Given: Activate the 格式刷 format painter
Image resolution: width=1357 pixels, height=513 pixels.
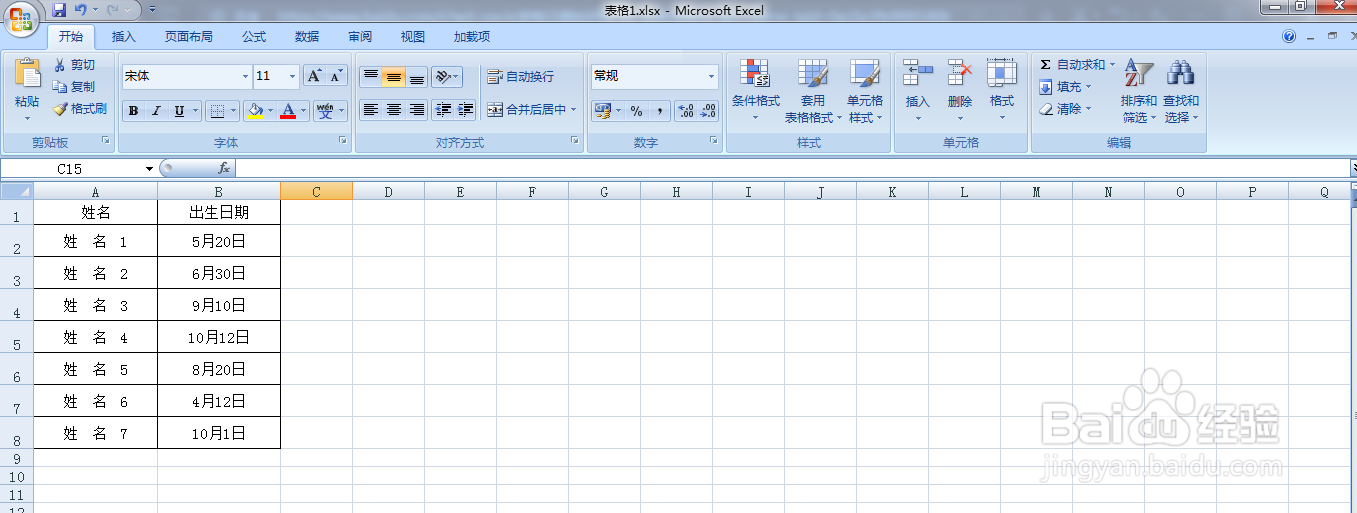Looking at the screenshot, I should point(80,109).
